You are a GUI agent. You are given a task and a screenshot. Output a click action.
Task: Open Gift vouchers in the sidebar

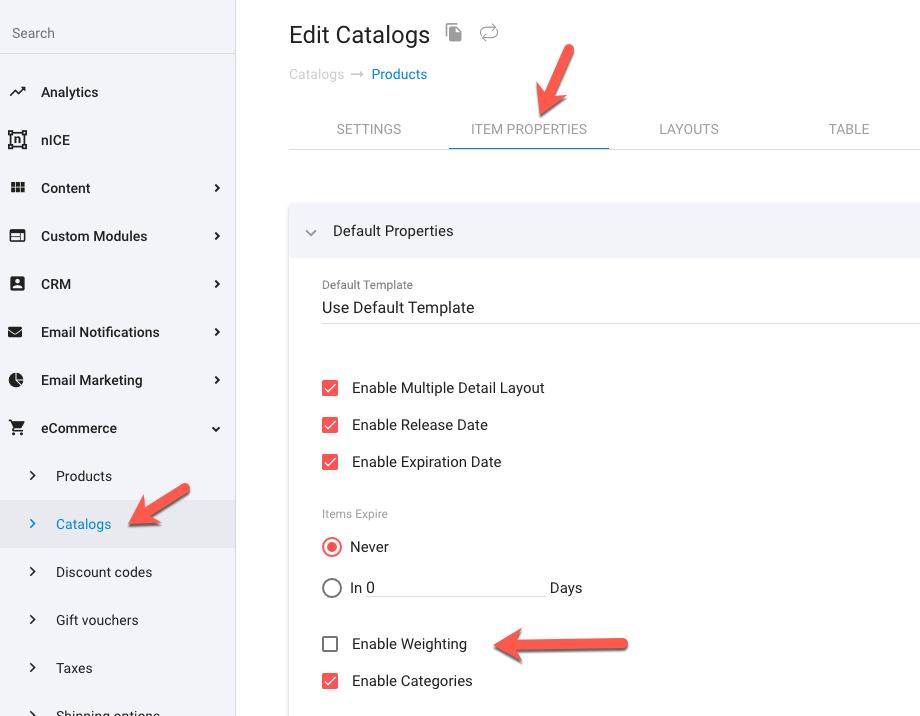coord(97,620)
